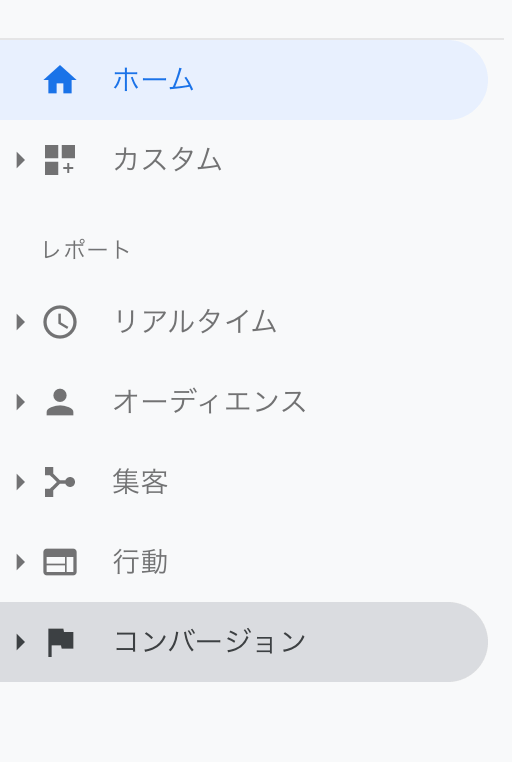Select the カスタム label
The image size is (512, 762).
[x=168, y=160]
